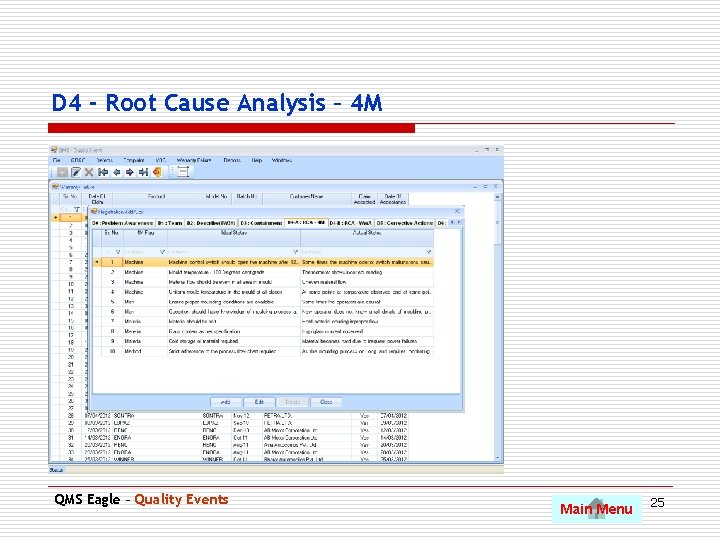Click the scroll-down arrow of the Warranty Failure window
This screenshot has width=720, height=540.
tap(497, 458)
